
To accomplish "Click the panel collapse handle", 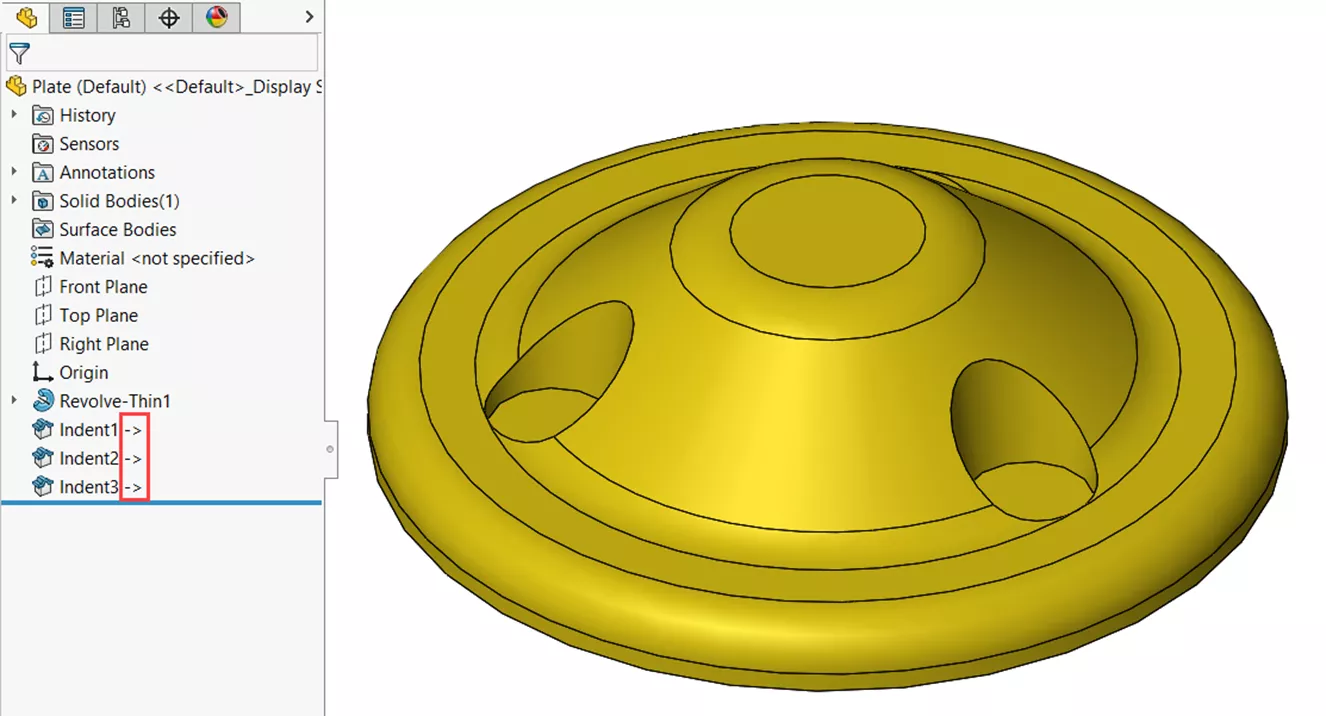I will point(330,449).
